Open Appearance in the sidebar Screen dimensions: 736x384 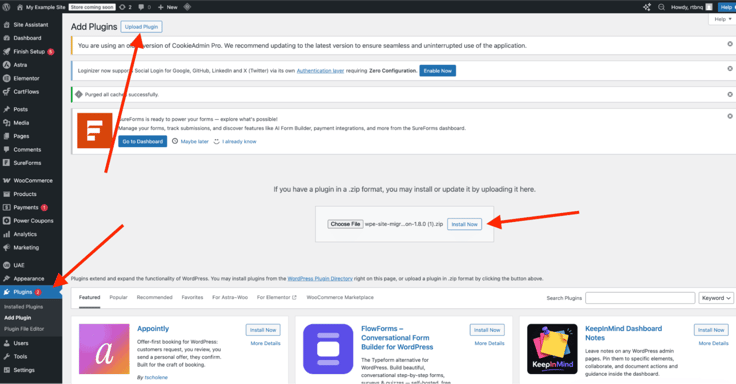pos(29,279)
